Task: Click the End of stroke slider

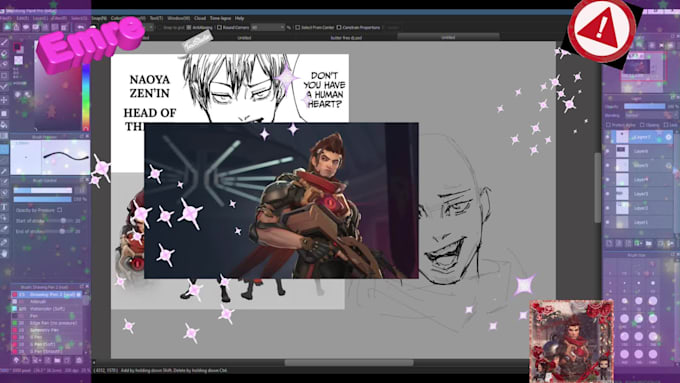Action: coord(60,232)
